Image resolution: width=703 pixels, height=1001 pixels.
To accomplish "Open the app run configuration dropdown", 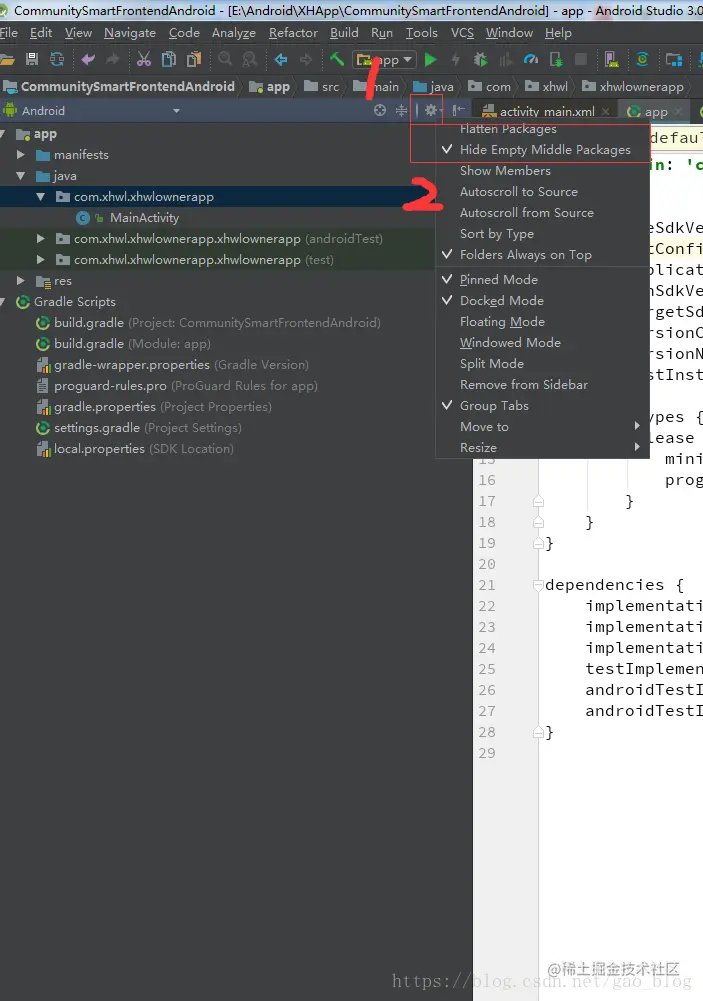I will [384, 60].
